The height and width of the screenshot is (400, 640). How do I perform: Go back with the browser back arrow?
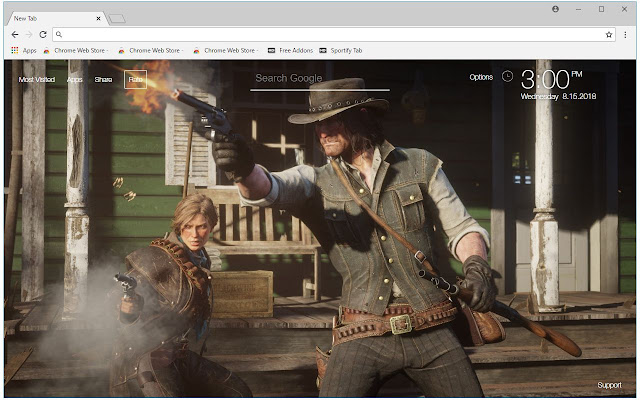coord(15,35)
